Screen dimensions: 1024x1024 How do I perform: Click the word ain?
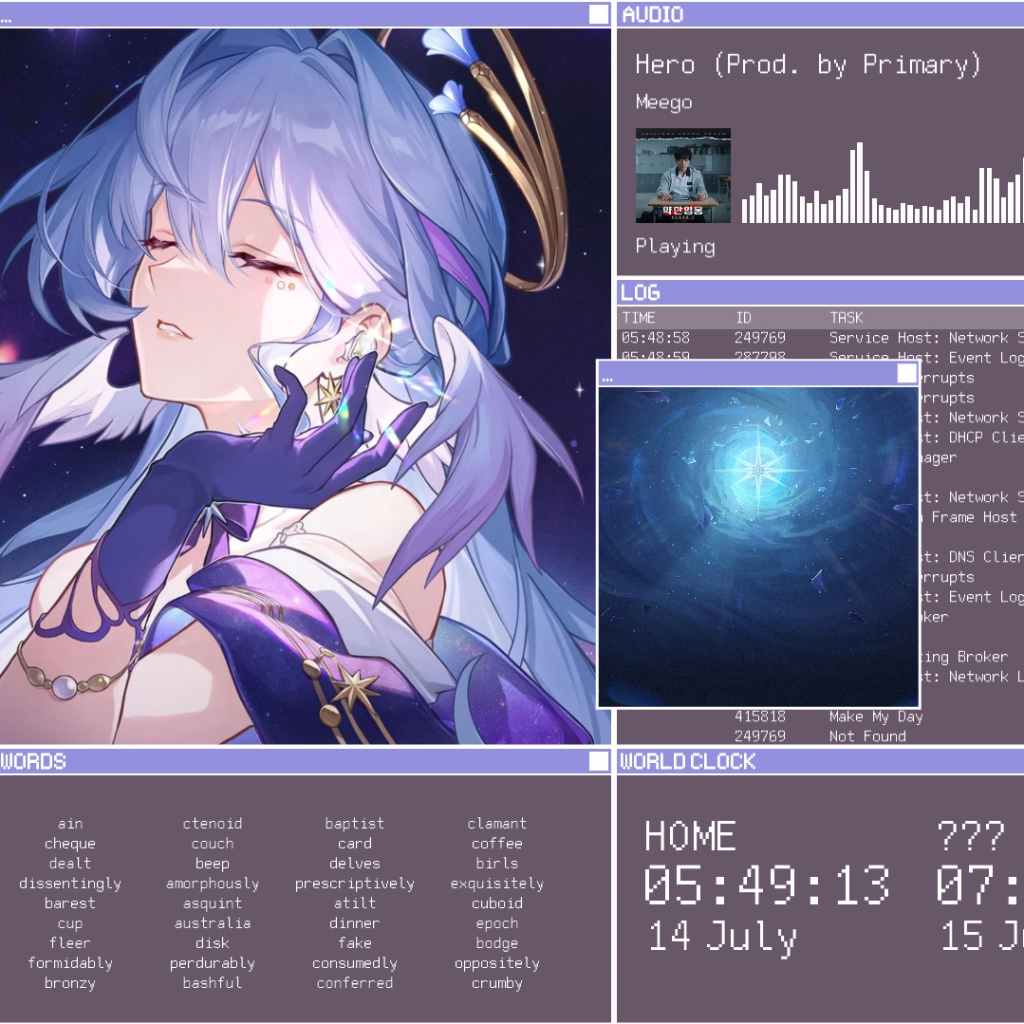point(70,824)
